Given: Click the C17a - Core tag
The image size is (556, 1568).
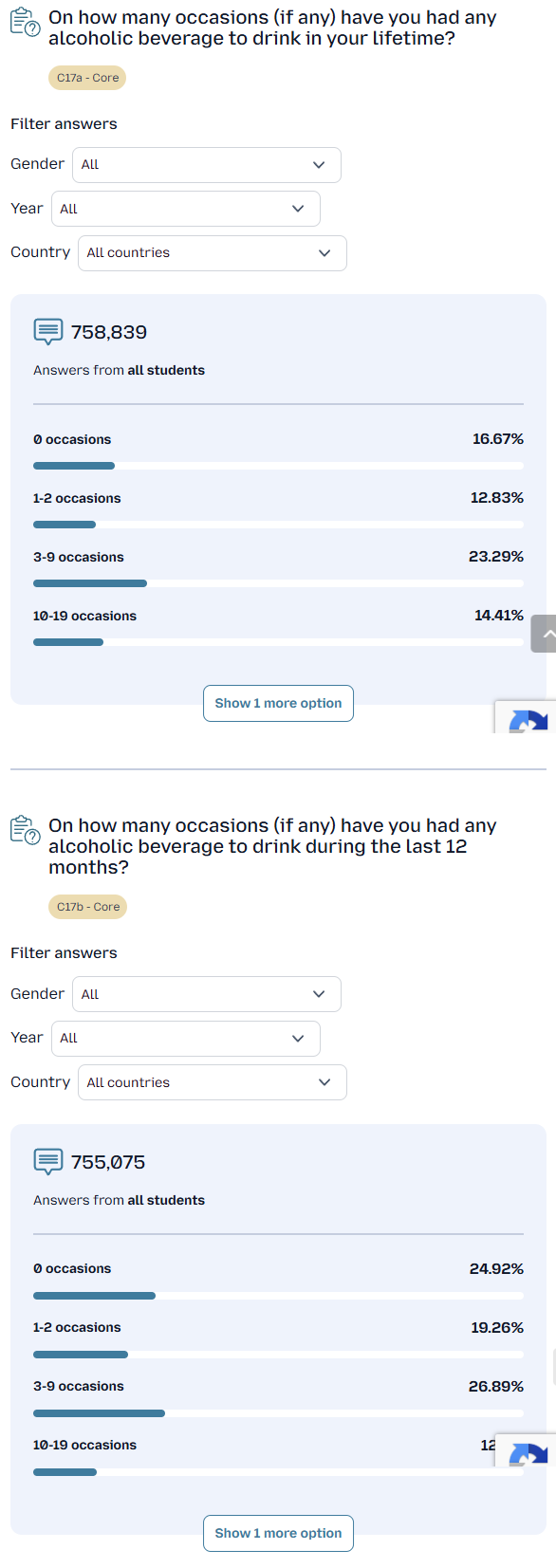Looking at the screenshot, I should pyautogui.click(x=87, y=78).
